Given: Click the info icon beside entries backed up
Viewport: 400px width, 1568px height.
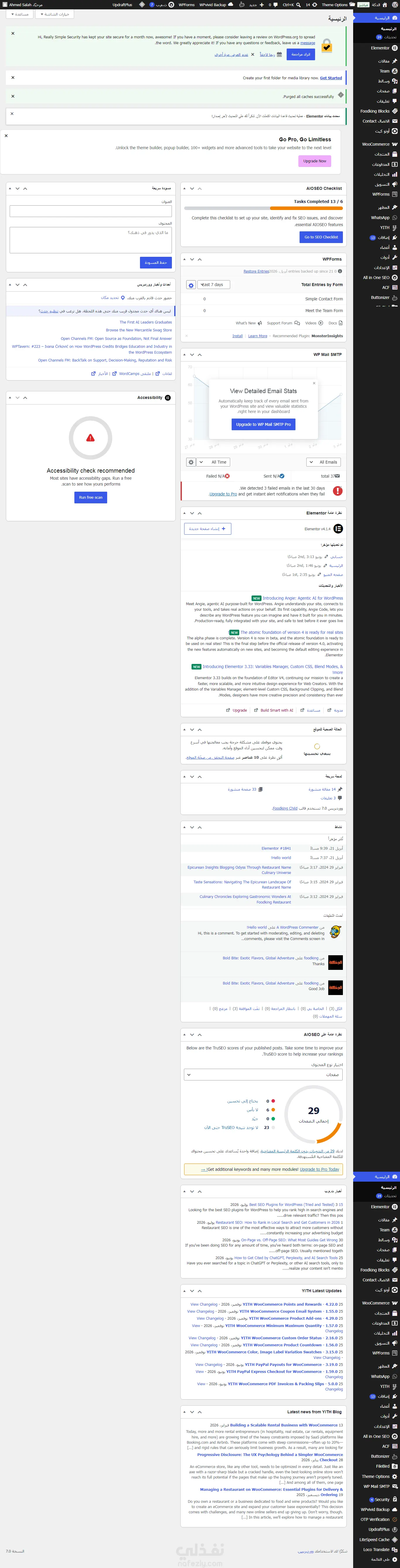Looking at the screenshot, I should [340, 271].
